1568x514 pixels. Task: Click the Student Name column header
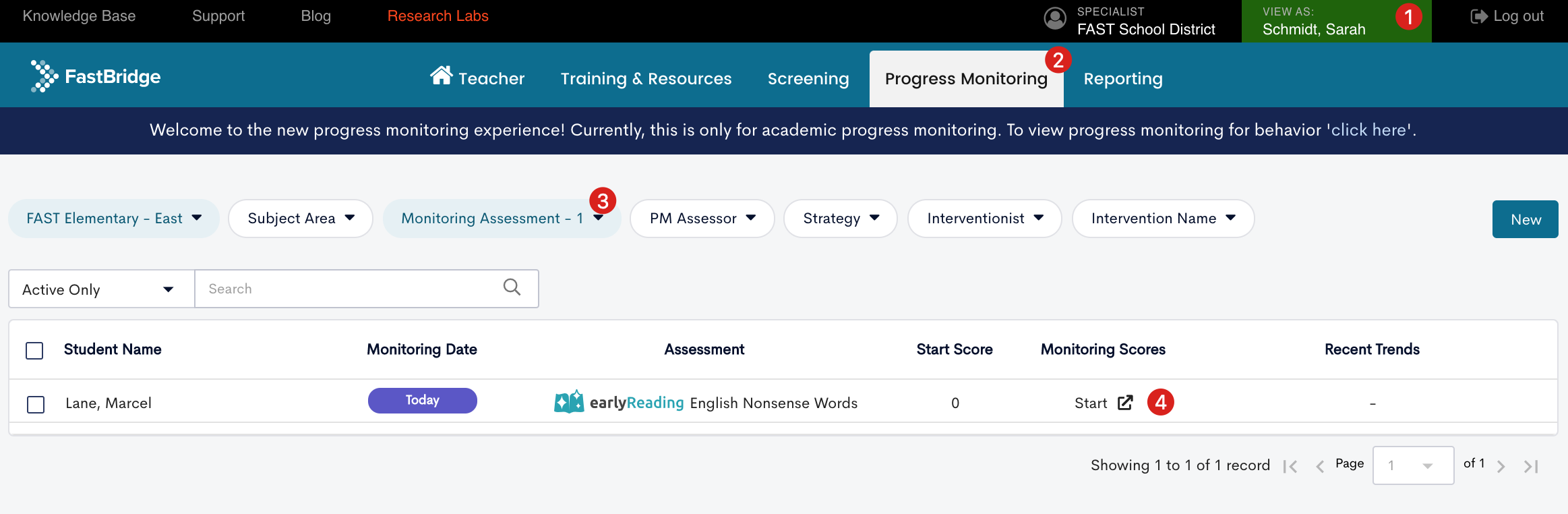point(113,349)
